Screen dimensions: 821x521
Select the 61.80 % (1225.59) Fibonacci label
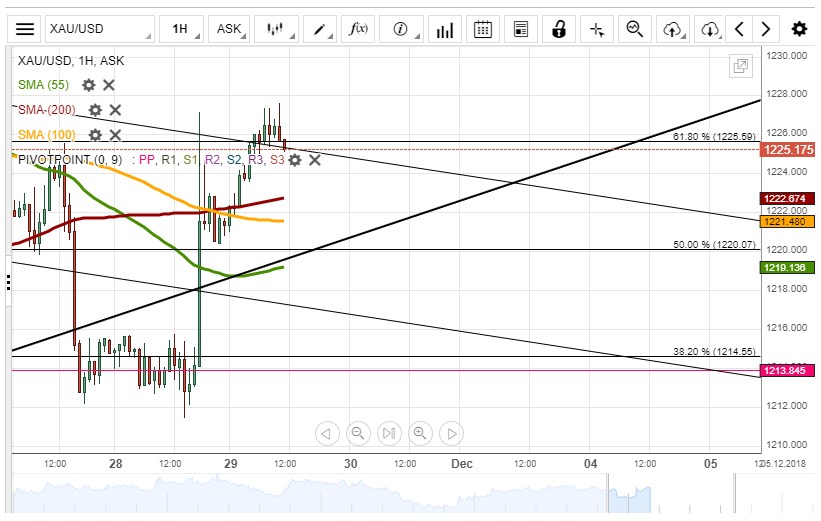click(x=714, y=137)
